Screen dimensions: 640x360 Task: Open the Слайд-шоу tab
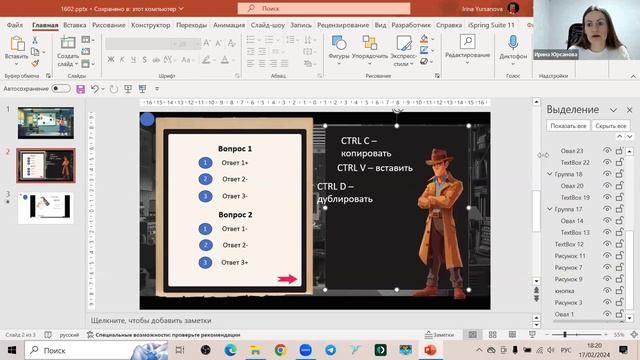tap(268, 25)
